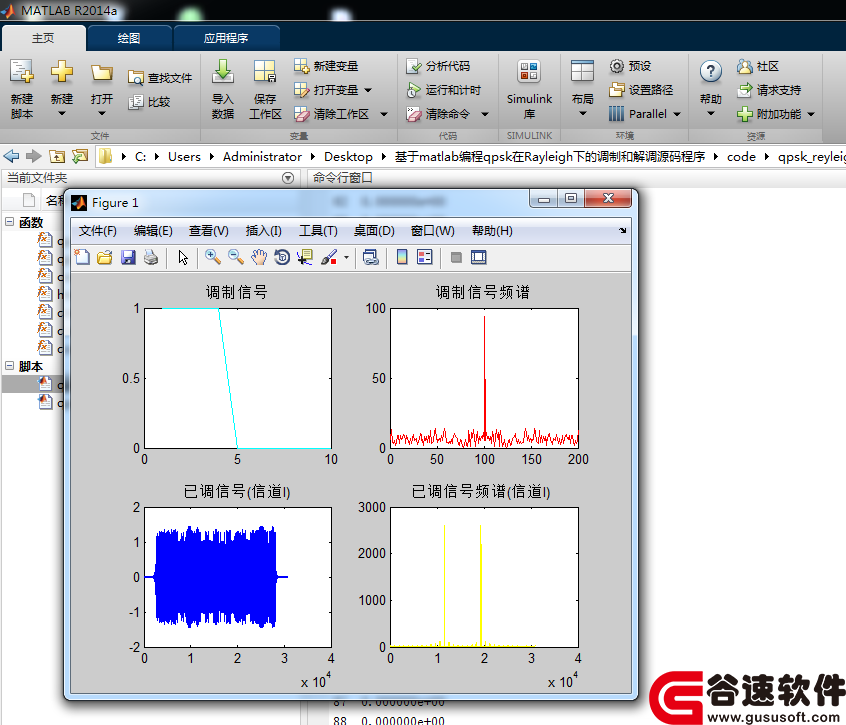
Task: Click the Forward navigation arrow
Action: pyautogui.click(x=33, y=156)
